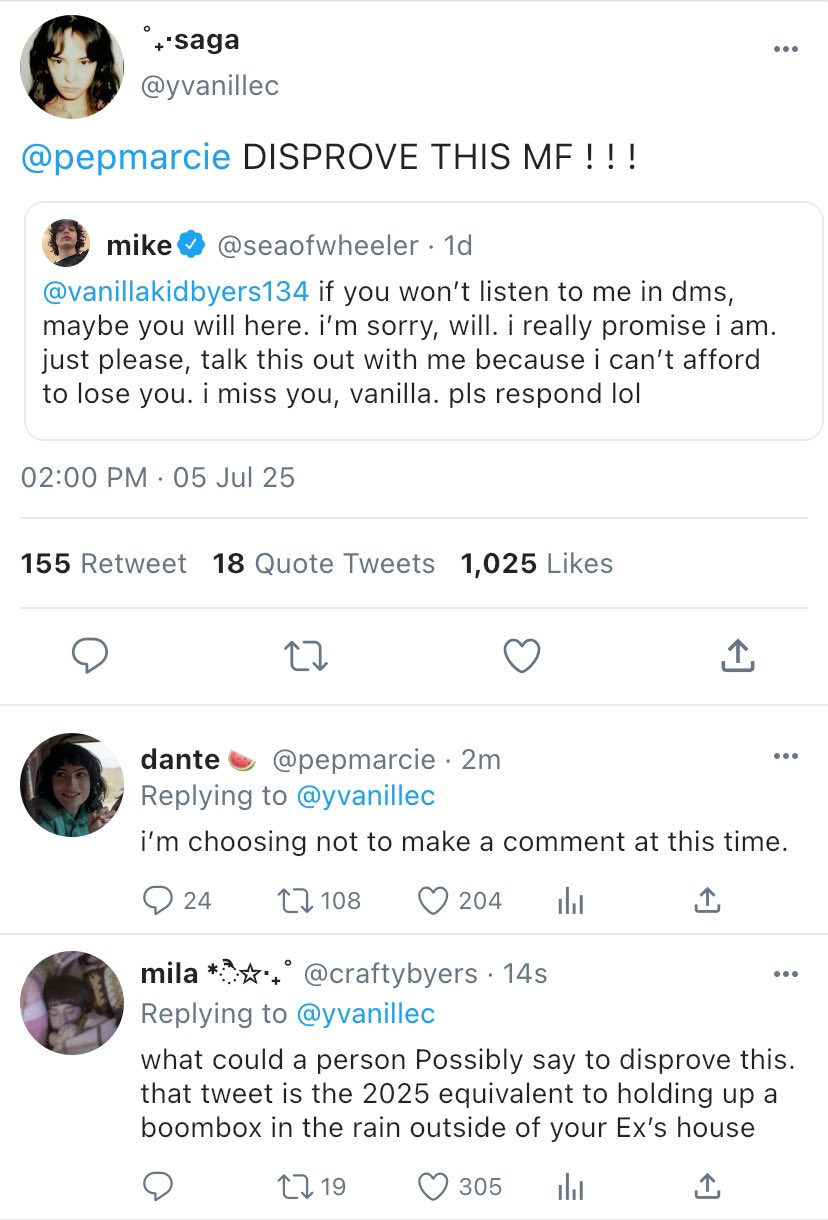Share dante's reply

pyautogui.click(x=707, y=901)
